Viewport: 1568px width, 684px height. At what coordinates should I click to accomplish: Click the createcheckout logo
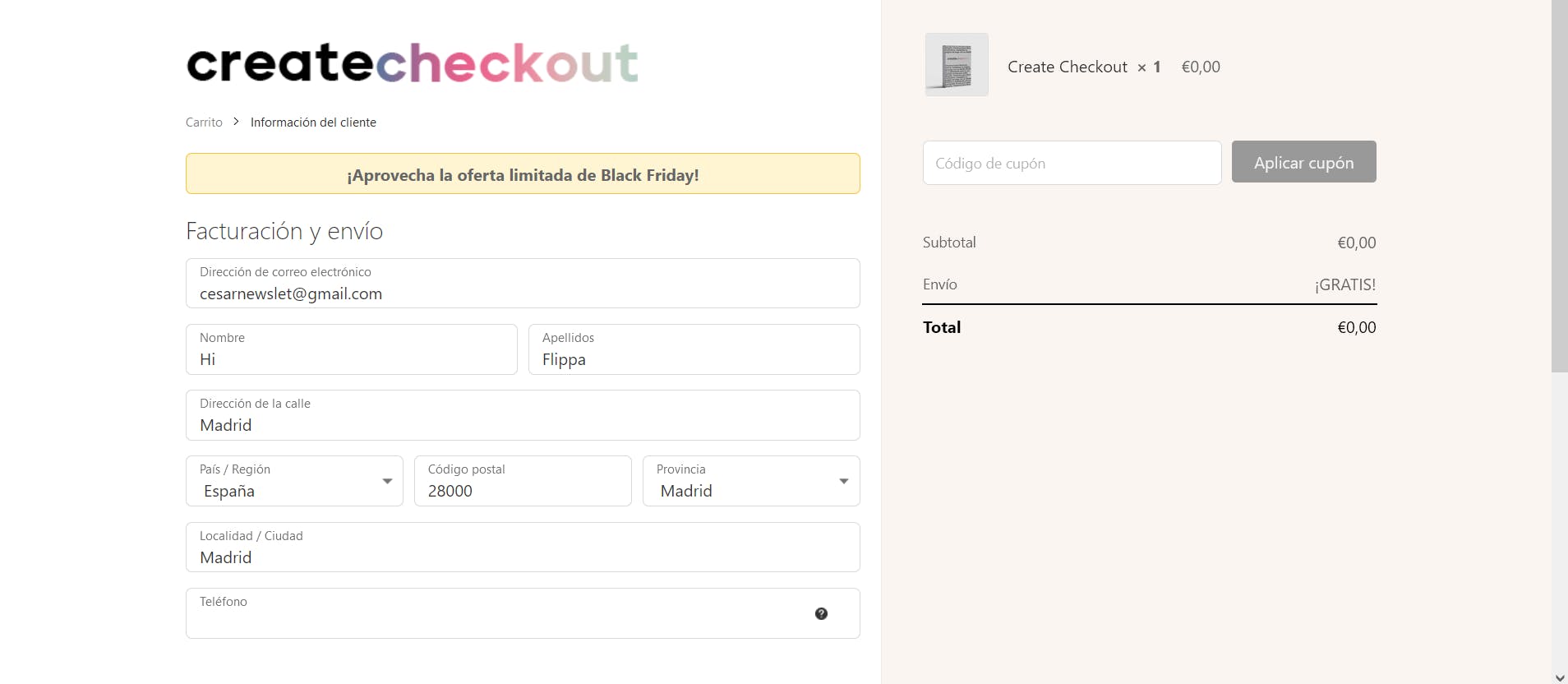[x=413, y=63]
